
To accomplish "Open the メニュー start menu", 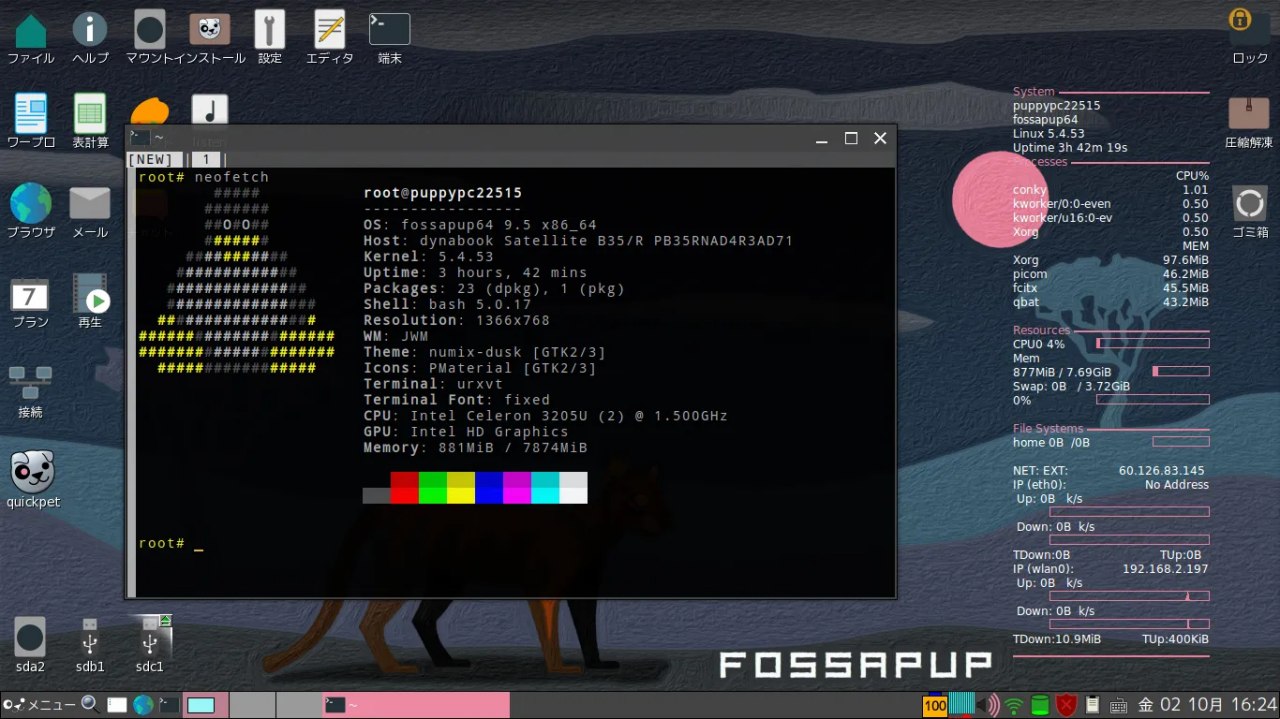I will click(x=38, y=705).
